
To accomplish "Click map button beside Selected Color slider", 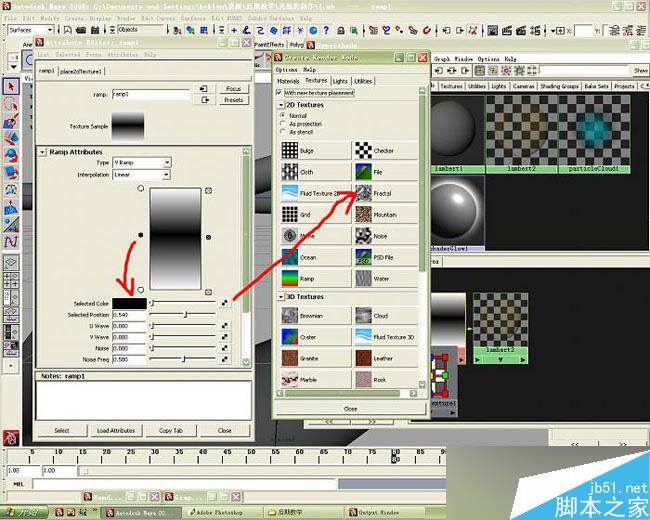I will 224,303.
